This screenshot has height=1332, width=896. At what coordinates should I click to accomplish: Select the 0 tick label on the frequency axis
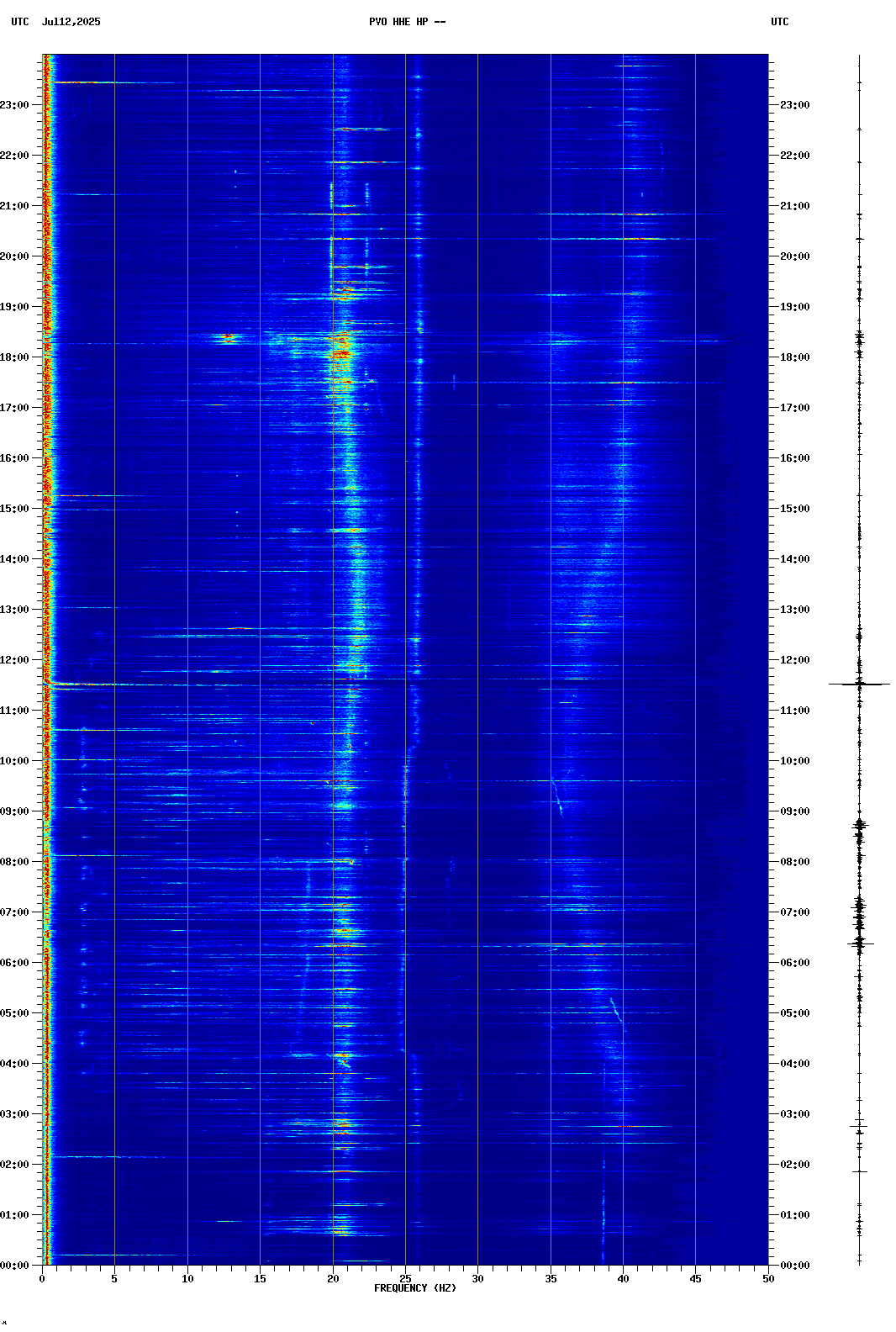pos(42,1279)
